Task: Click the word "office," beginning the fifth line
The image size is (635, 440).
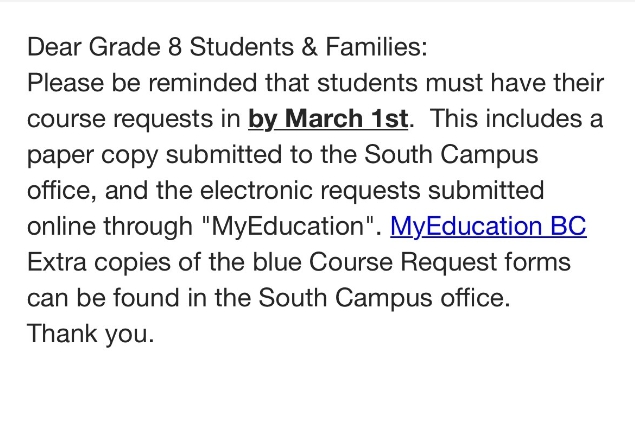Action: 62,190
